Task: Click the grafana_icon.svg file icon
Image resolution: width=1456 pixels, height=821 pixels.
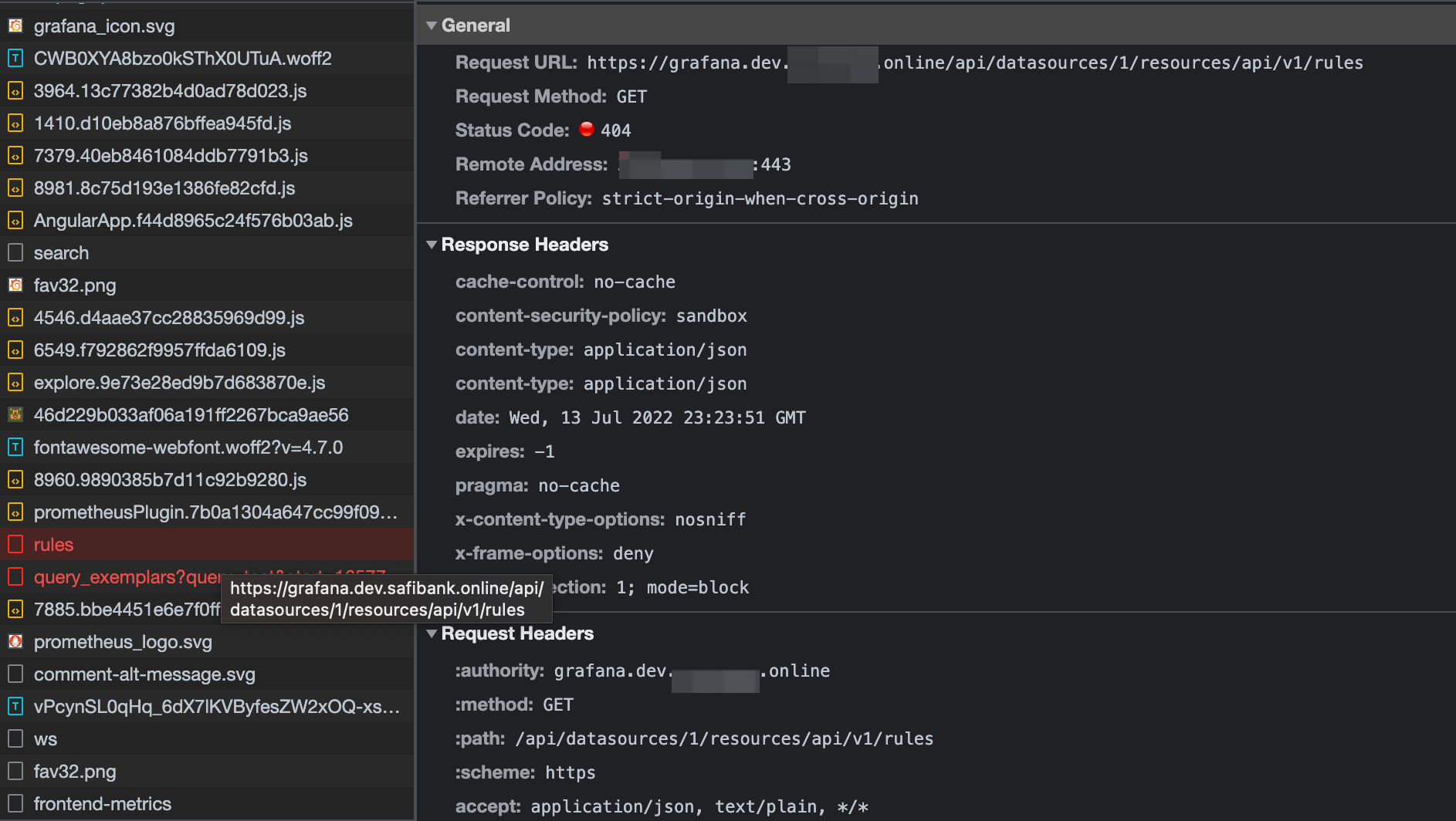Action: (x=15, y=25)
